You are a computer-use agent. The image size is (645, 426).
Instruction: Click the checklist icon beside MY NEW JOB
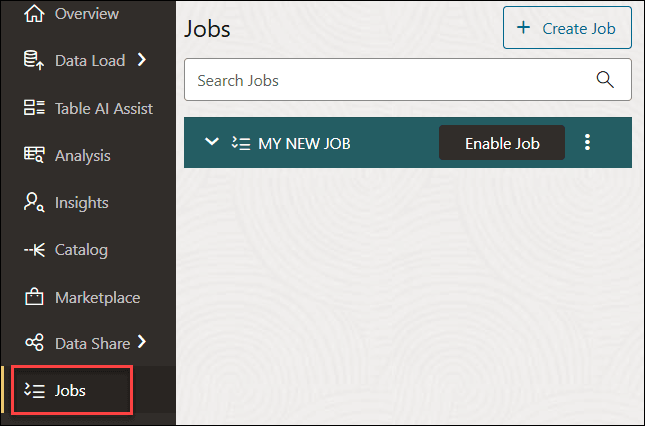point(240,143)
